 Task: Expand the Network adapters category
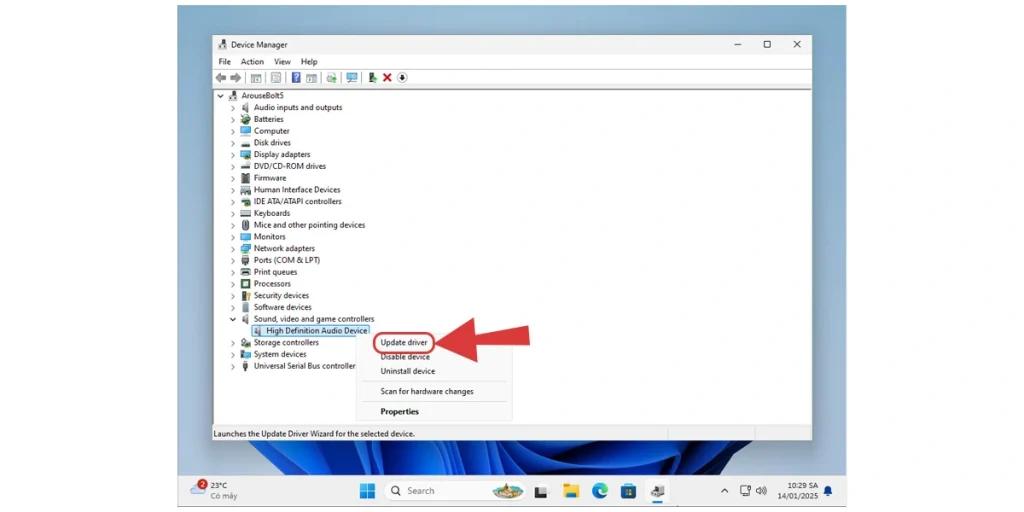pyautogui.click(x=233, y=249)
